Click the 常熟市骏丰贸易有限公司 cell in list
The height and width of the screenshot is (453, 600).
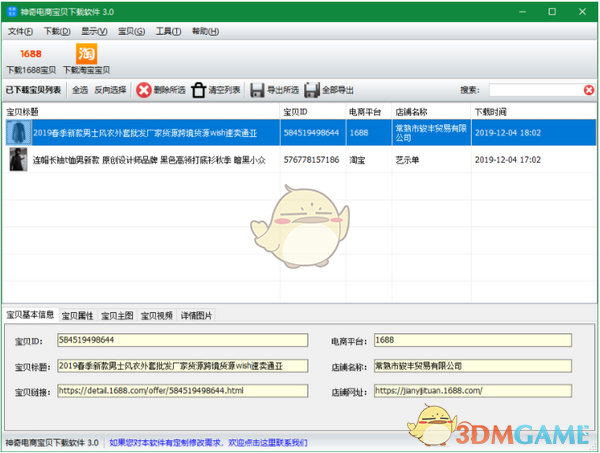[x=431, y=133]
